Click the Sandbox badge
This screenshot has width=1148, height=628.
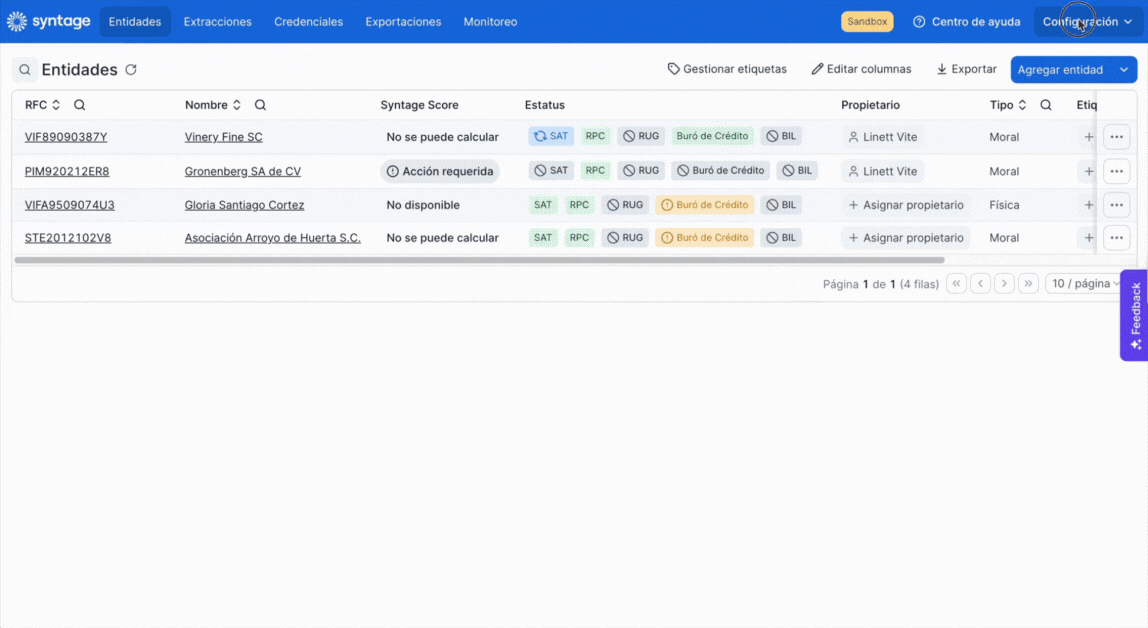point(867,21)
